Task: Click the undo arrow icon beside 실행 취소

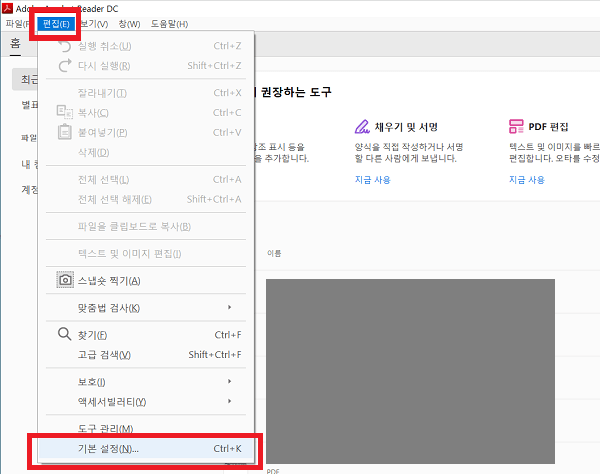Action: [65, 46]
